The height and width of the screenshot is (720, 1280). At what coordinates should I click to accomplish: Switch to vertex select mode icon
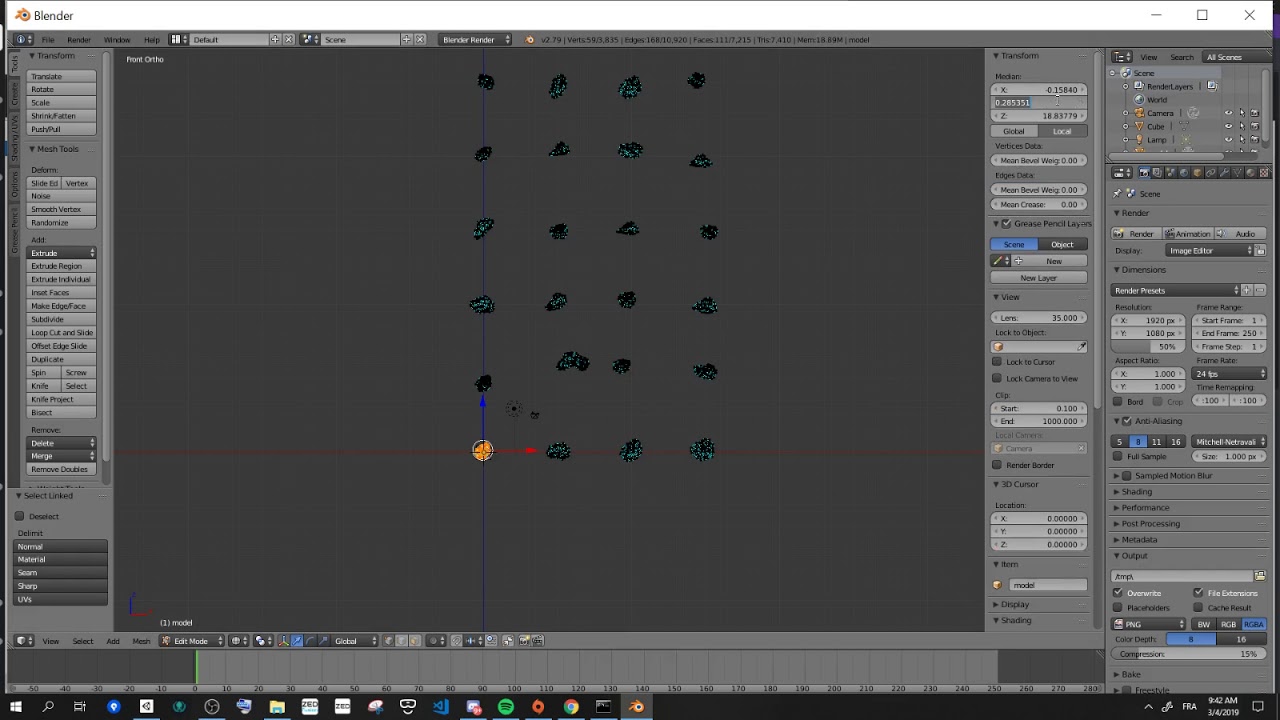[389, 641]
